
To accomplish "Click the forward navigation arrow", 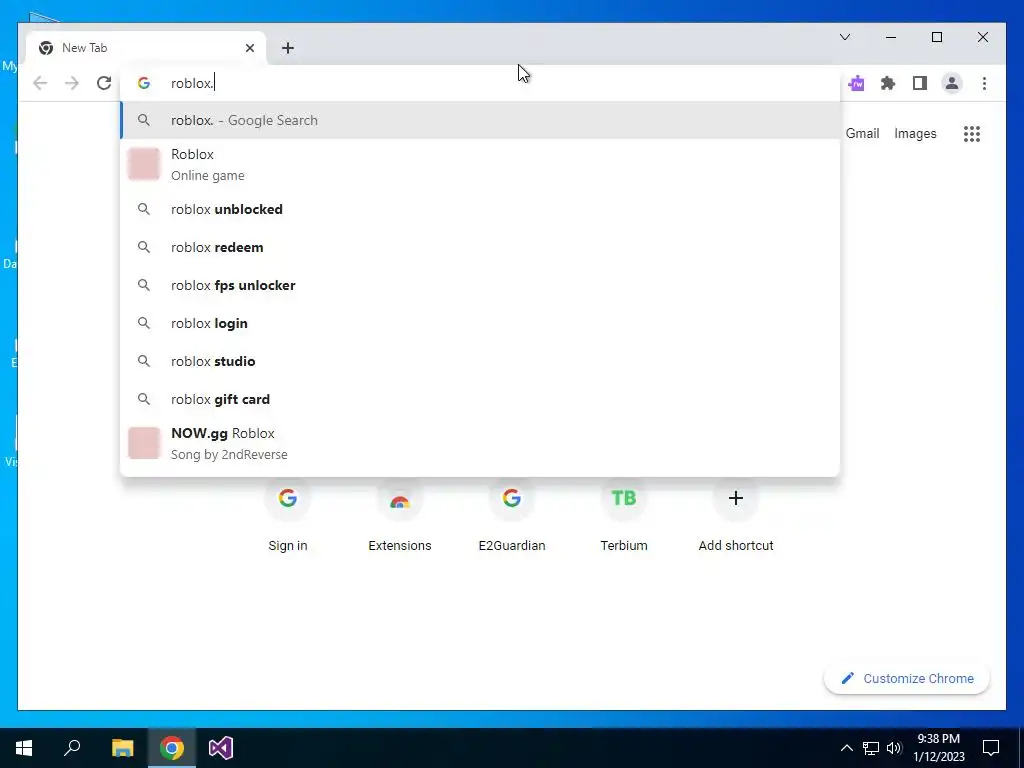I will [72, 84].
